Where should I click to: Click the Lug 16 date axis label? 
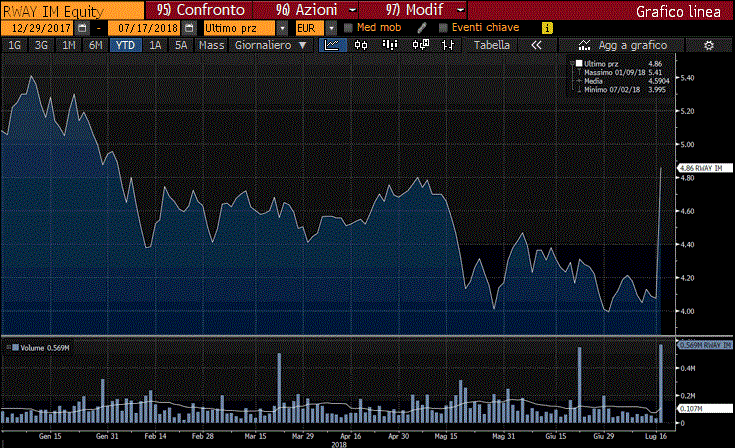[655, 436]
